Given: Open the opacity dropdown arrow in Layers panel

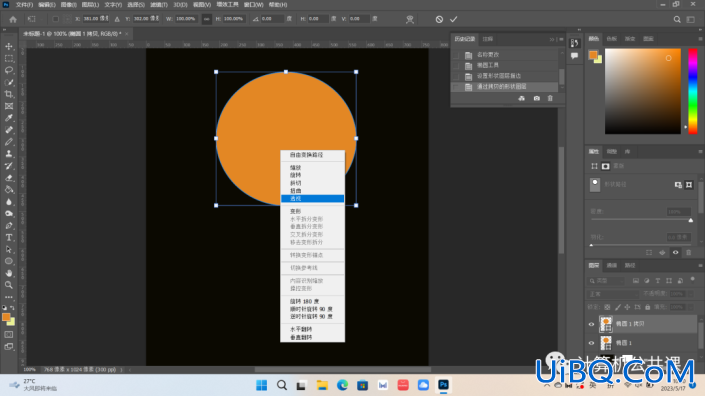Looking at the screenshot, I should pos(691,294).
